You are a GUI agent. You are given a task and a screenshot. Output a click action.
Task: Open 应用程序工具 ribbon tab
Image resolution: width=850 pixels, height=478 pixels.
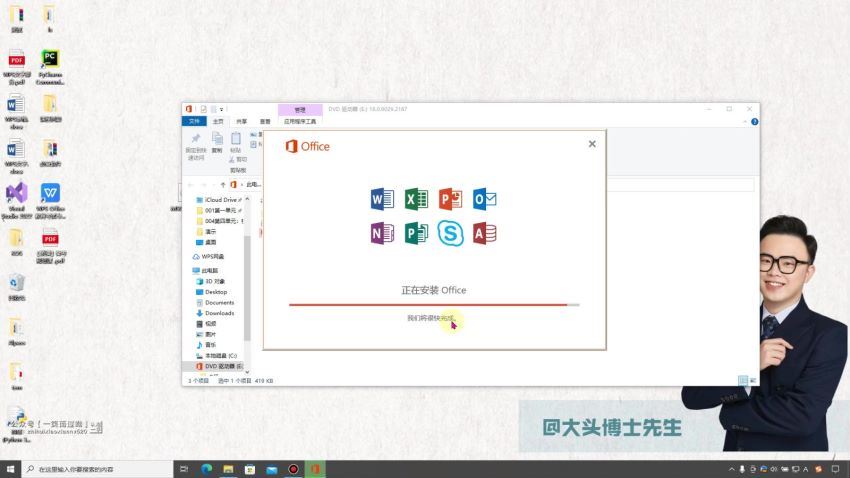[300, 121]
